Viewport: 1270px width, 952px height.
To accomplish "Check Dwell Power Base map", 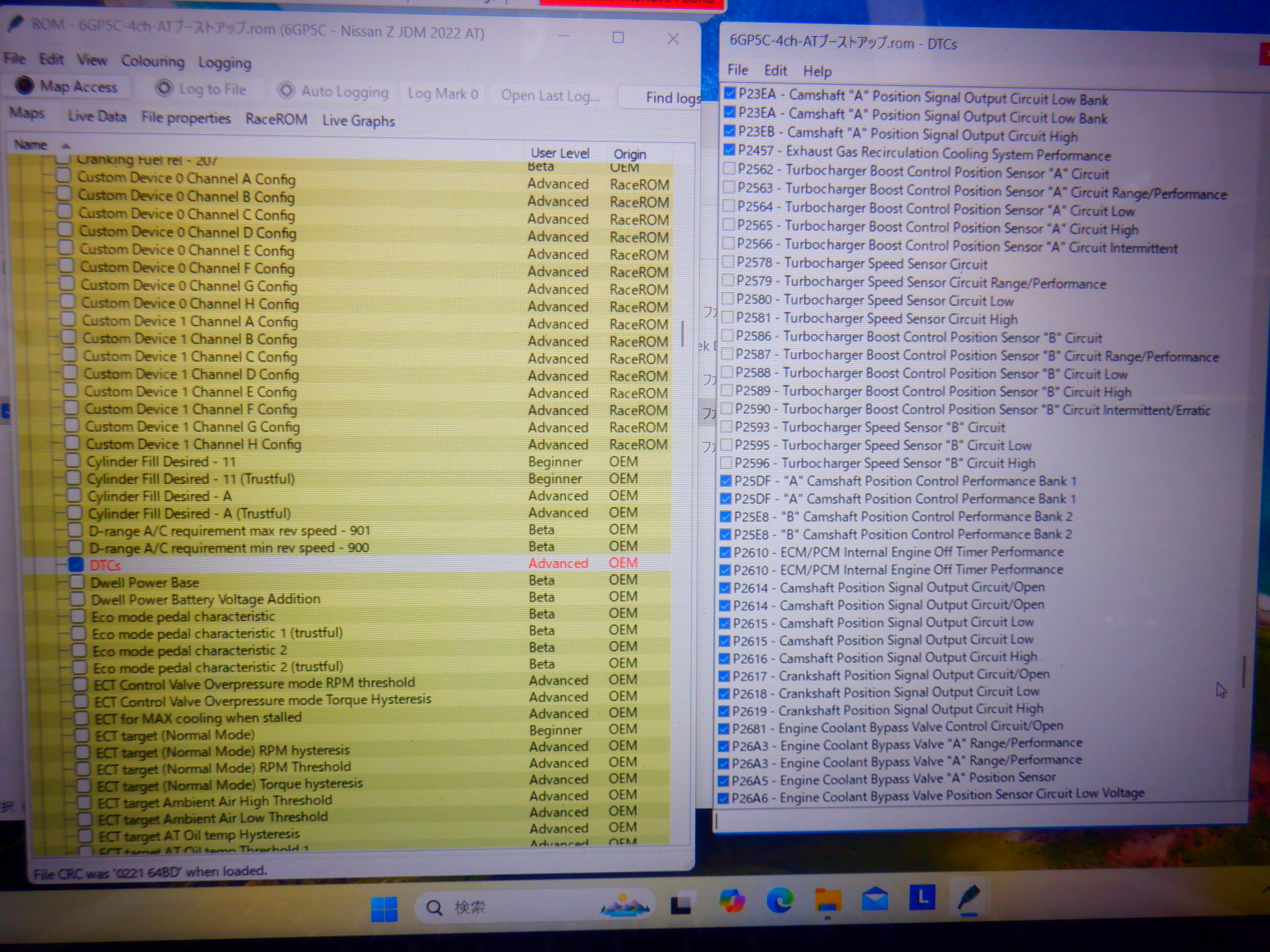I will pos(77,581).
